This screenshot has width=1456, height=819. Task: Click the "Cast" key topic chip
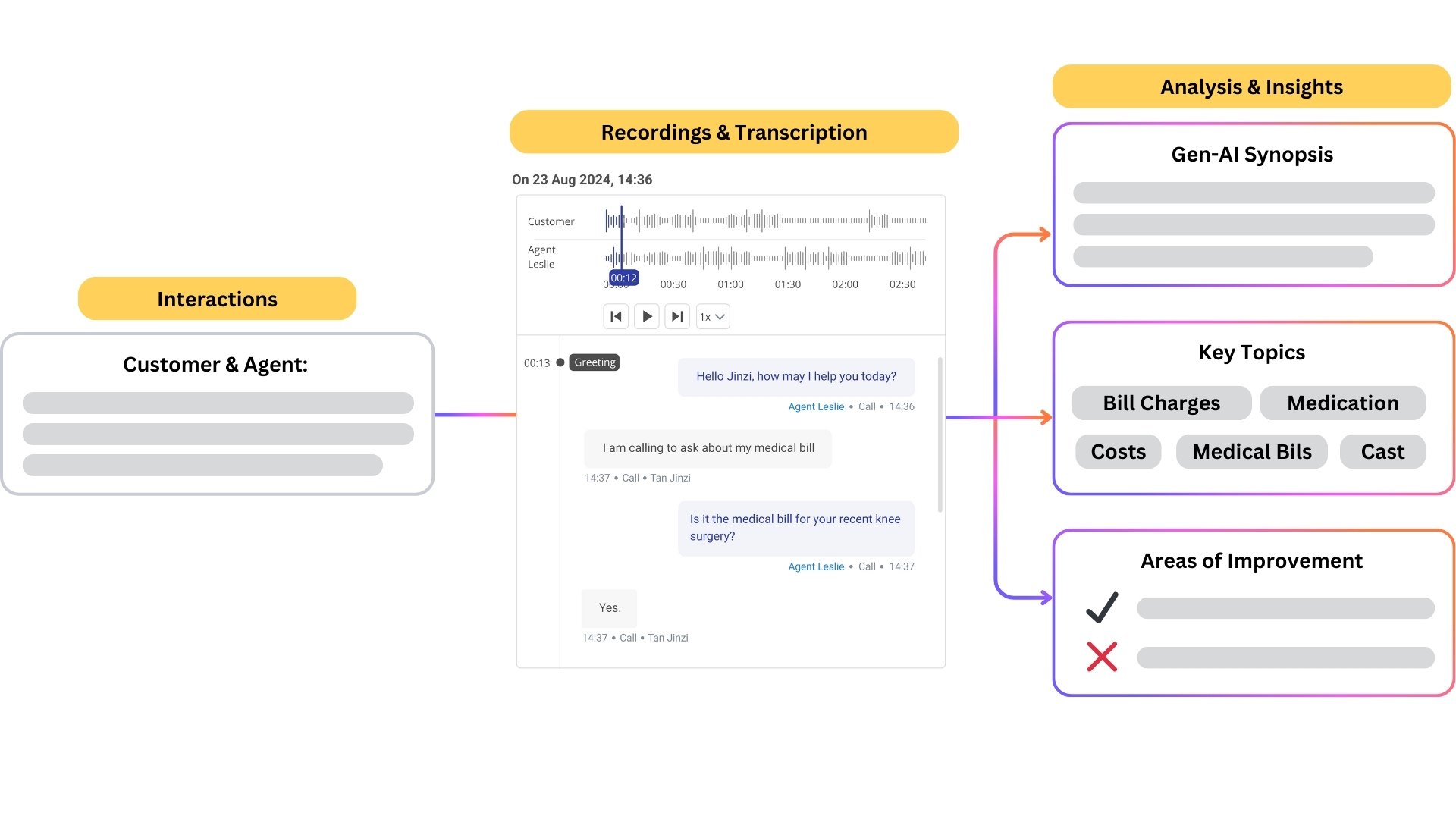pyautogui.click(x=1382, y=451)
